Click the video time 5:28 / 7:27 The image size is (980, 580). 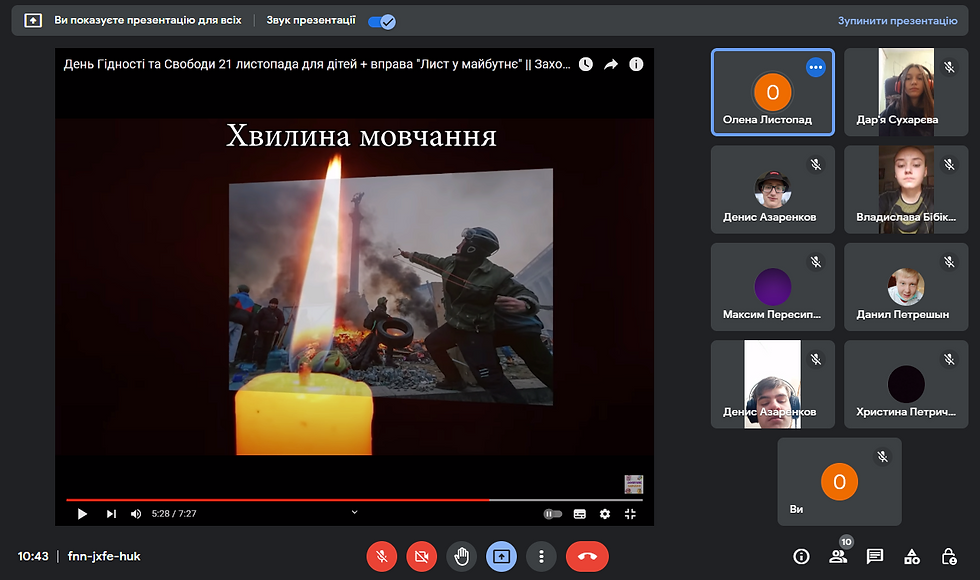click(x=174, y=514)
